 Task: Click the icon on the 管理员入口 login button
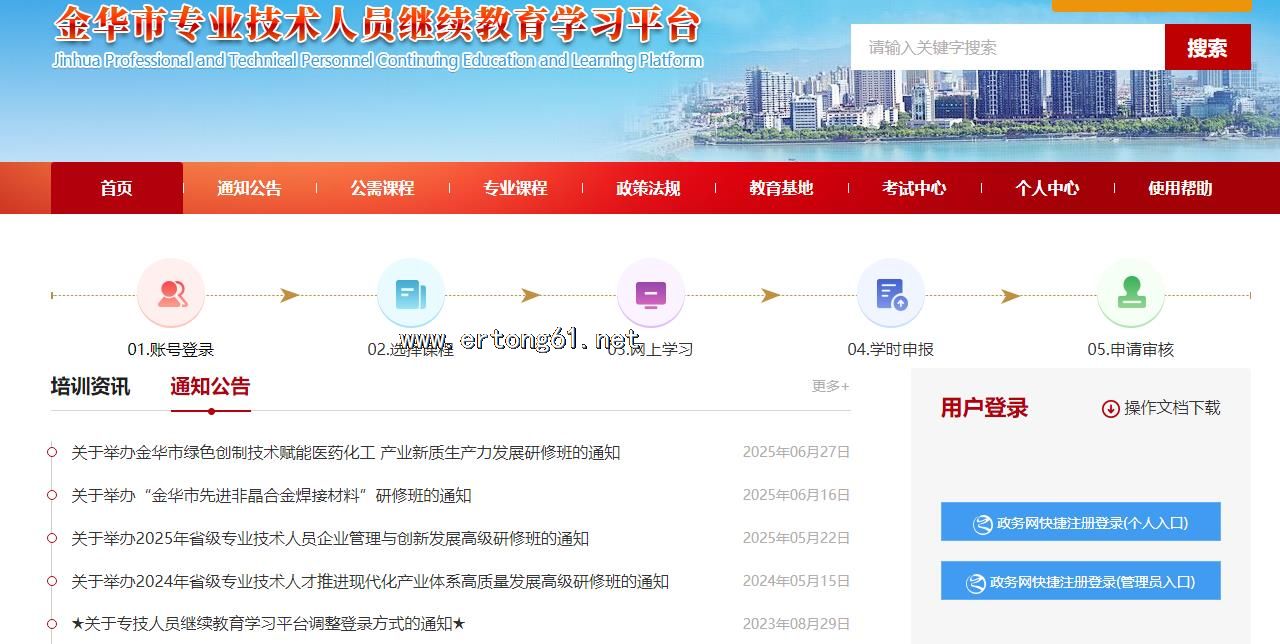coord(975,583)
